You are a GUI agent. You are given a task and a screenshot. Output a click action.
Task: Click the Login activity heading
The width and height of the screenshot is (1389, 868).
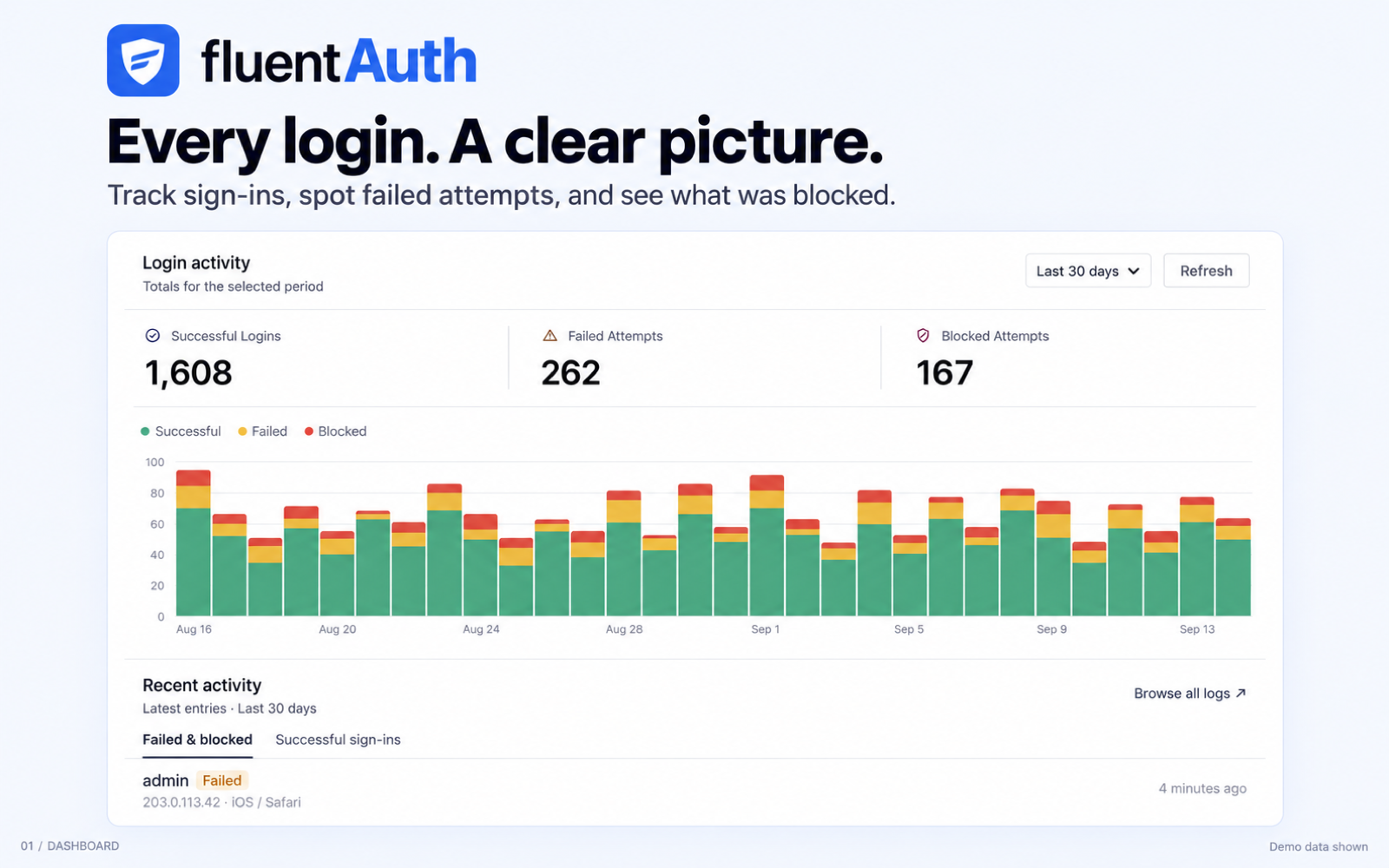pos(196,263)
